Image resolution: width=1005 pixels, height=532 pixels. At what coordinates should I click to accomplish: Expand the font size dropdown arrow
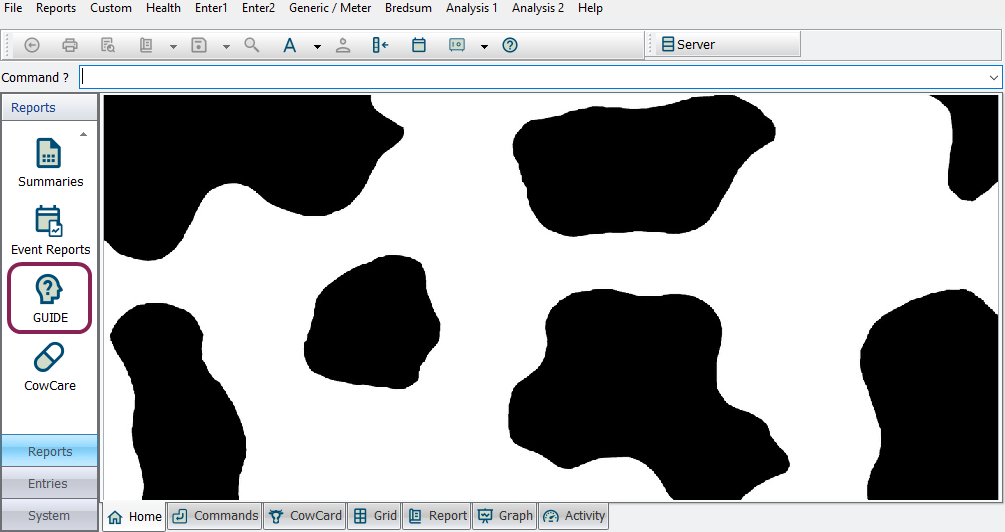(x=317, y=46)
